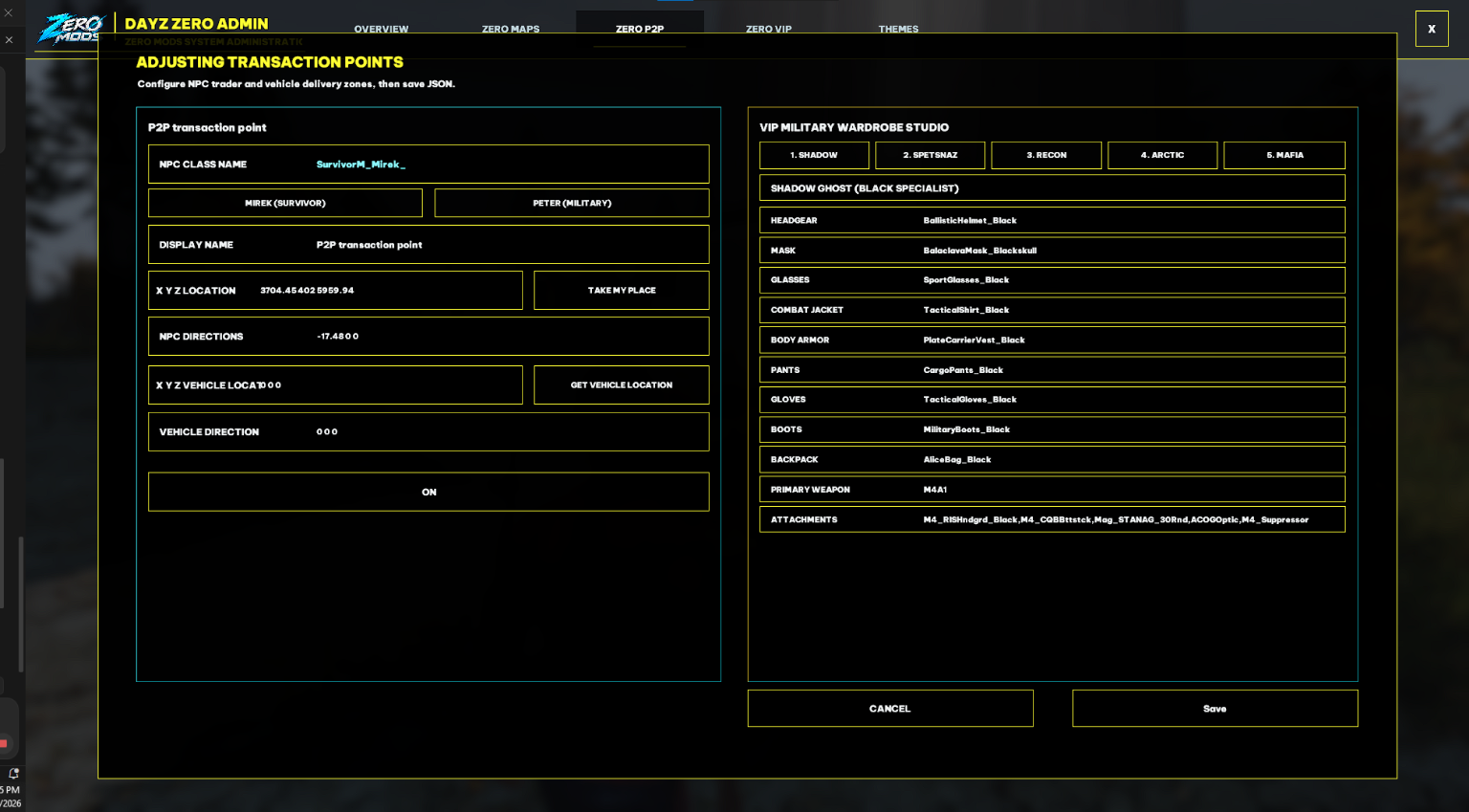Edit the Mask field

pos(1052,251)
